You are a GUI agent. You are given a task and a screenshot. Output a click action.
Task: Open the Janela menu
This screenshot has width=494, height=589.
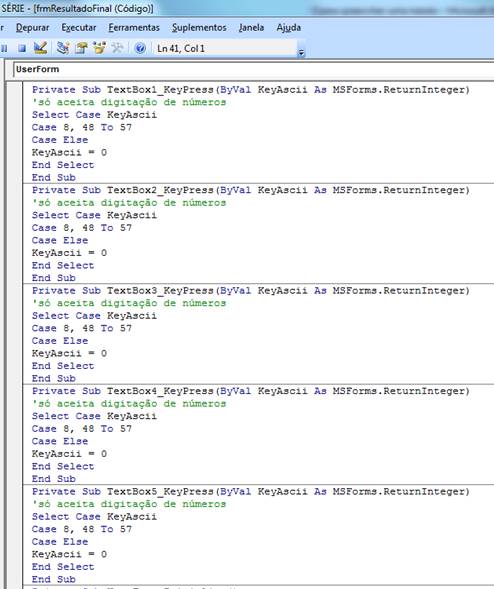[251, 27]
